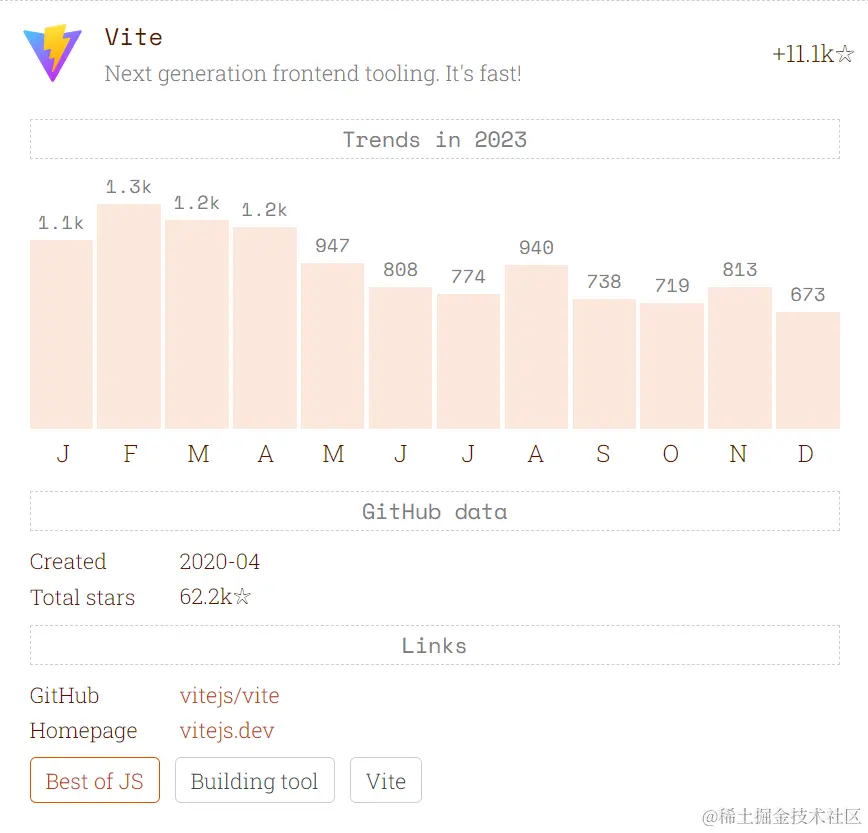
Task: Select the Best of JS tag
Action: [x=95, y=780]
